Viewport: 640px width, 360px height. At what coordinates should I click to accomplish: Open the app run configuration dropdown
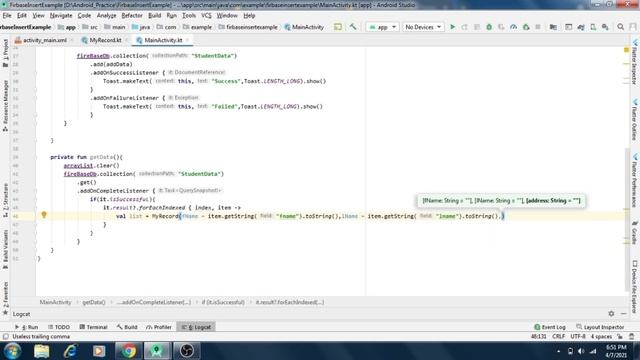382,27
